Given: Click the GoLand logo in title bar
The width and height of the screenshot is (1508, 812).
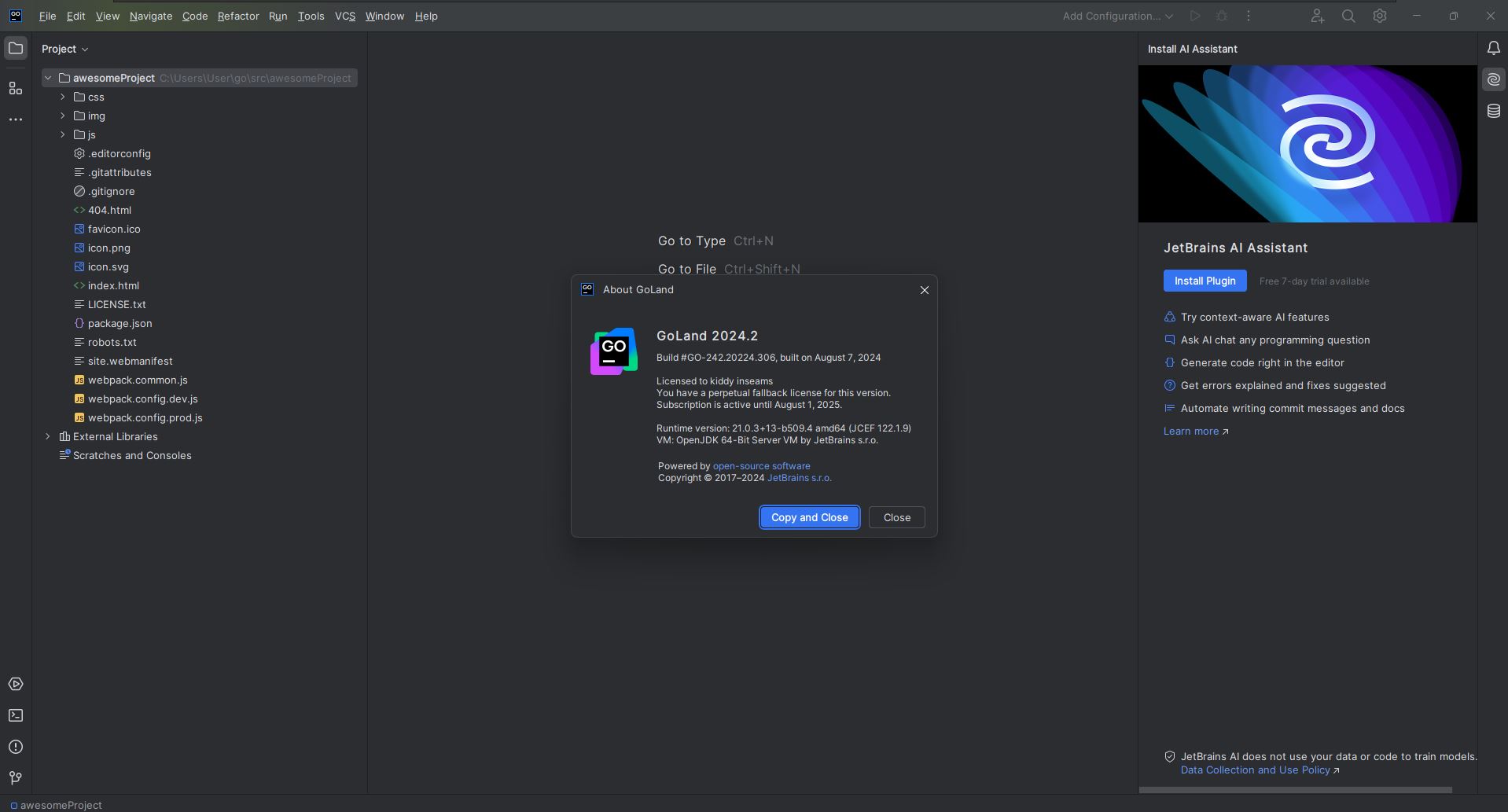Looking at the screenshot, I should (x=16, y=16).
